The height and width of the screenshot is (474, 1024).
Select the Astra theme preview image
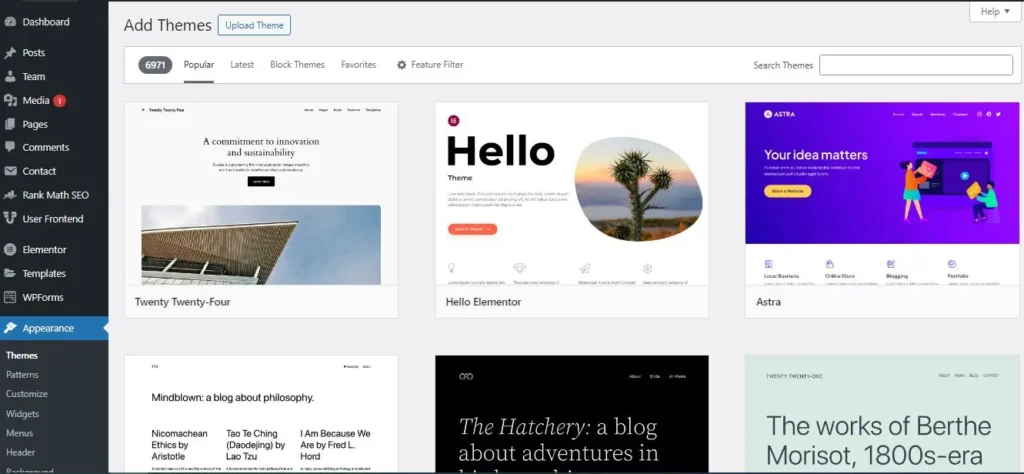[x=882, y=193]
